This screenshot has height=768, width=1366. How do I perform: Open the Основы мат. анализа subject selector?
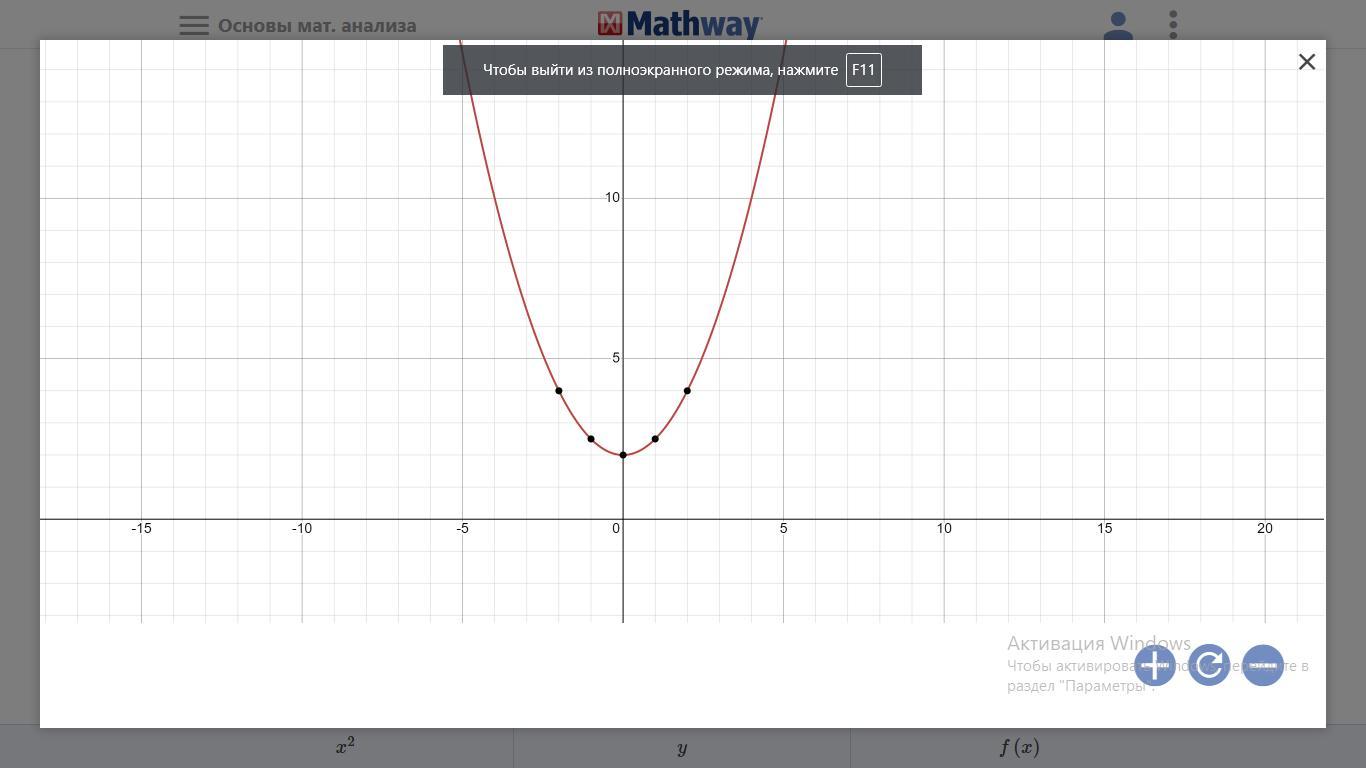tap(317, 26)
